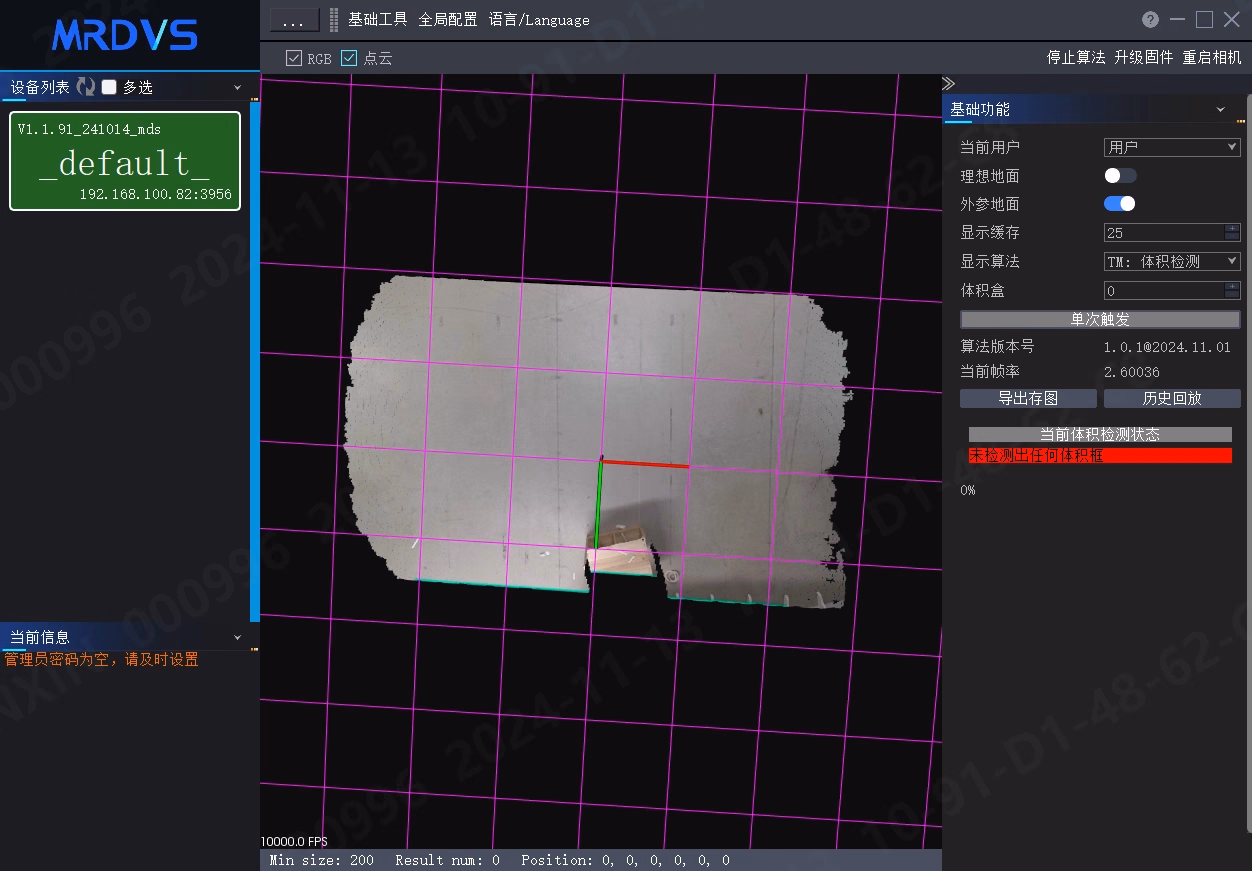Uncheck the RGB checkbox
1252x871 pixels.
(294, 58)
